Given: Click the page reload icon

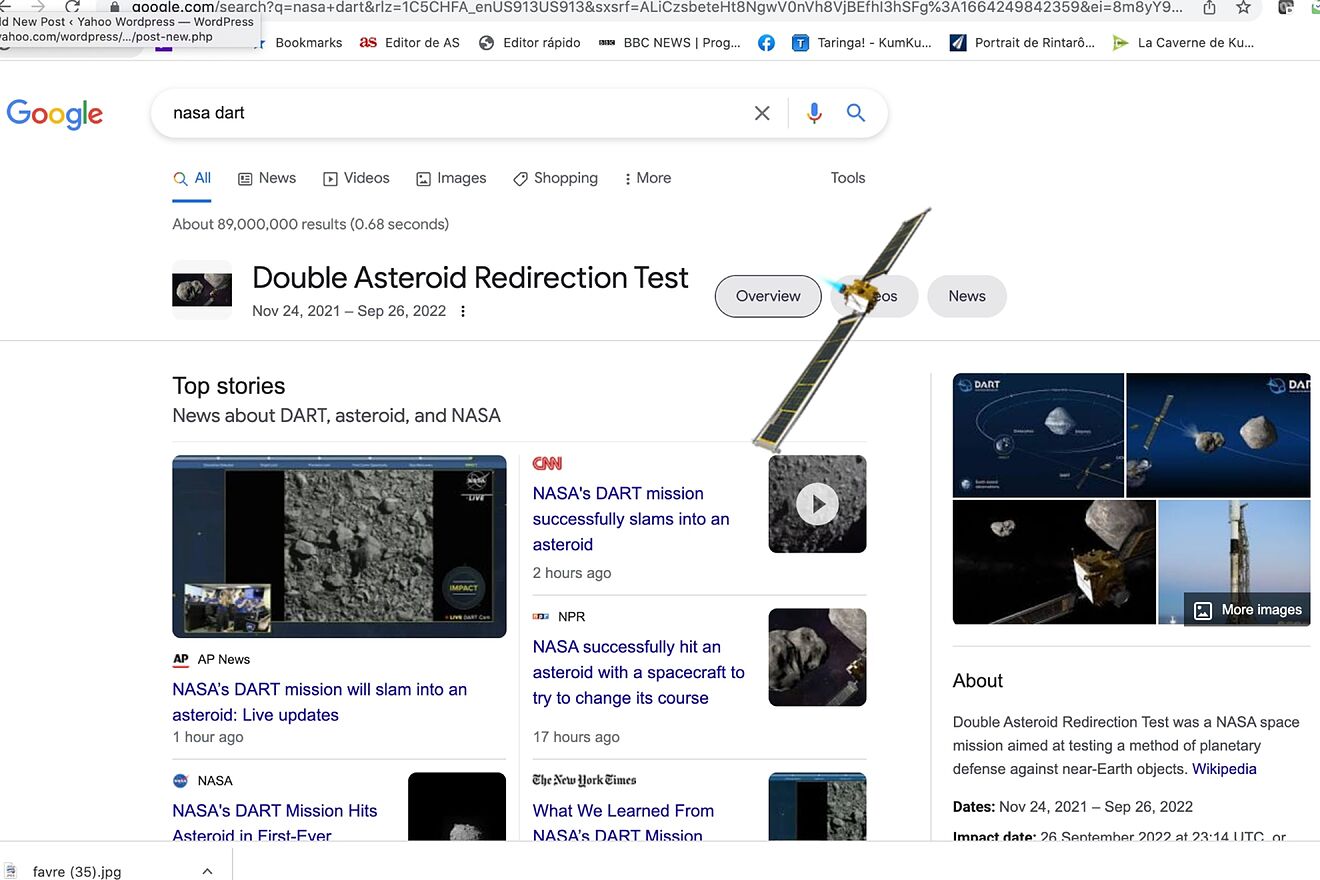Looking at the screenshot, I should (x=71, y=7).
